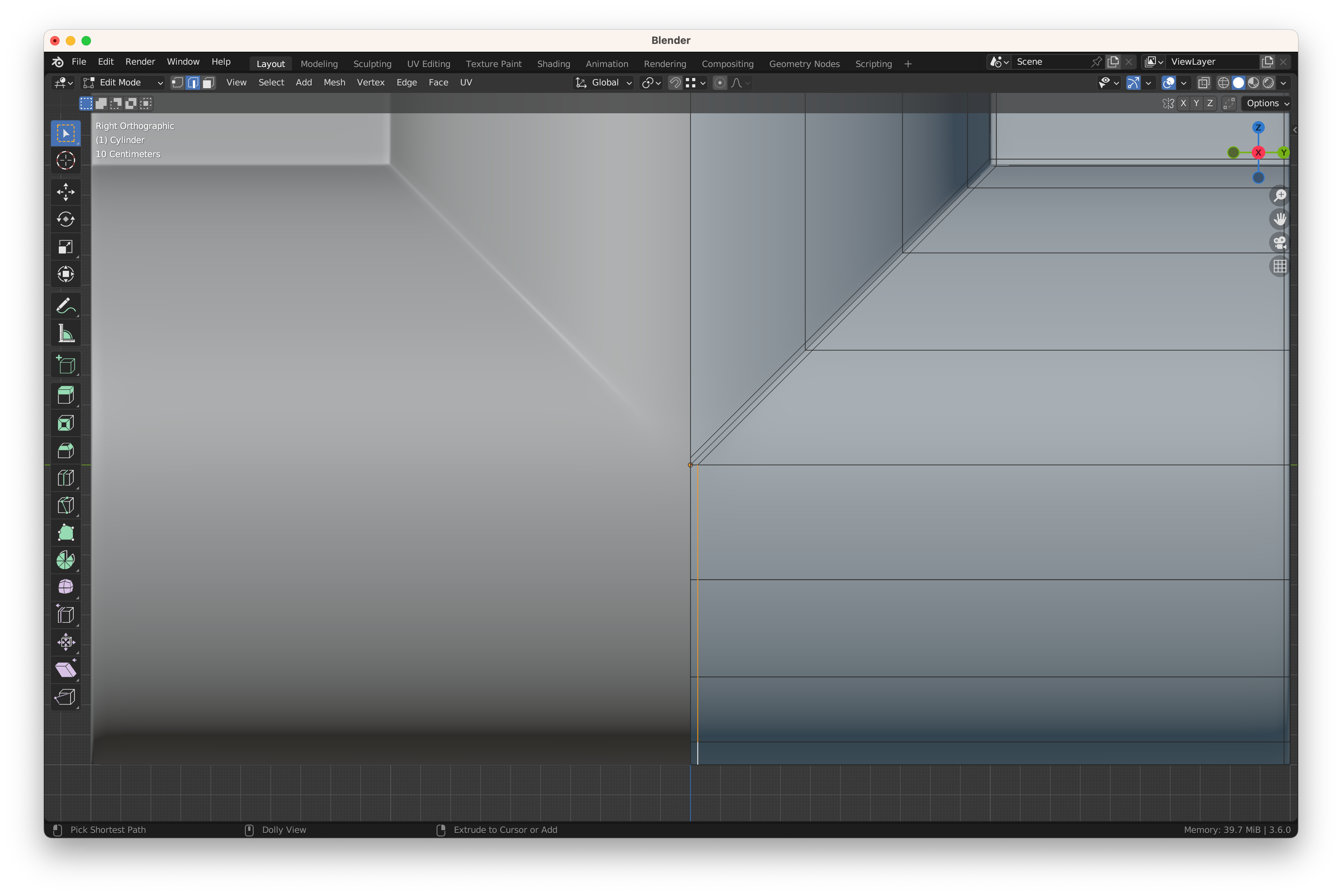Open the Edit Mode dropdown
1342x896 pixels.
tap(123, 83)
